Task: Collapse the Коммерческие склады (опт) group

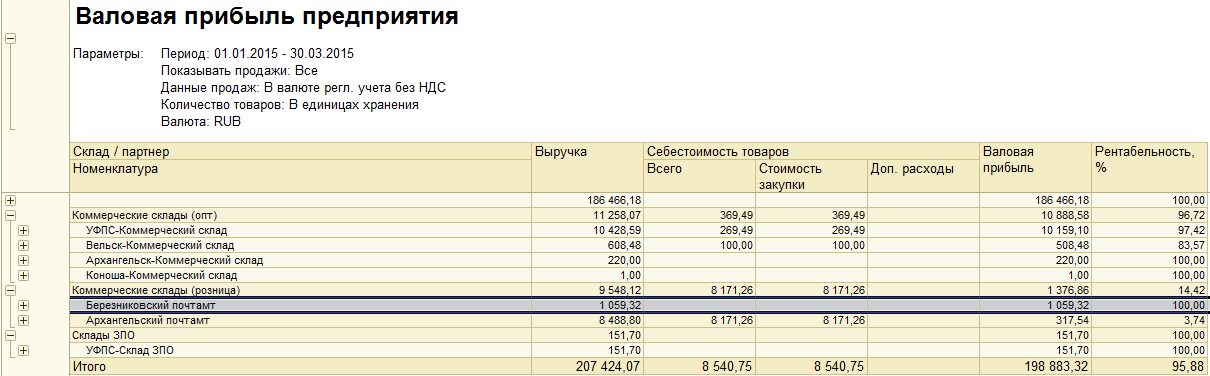Action: point(11,215)
